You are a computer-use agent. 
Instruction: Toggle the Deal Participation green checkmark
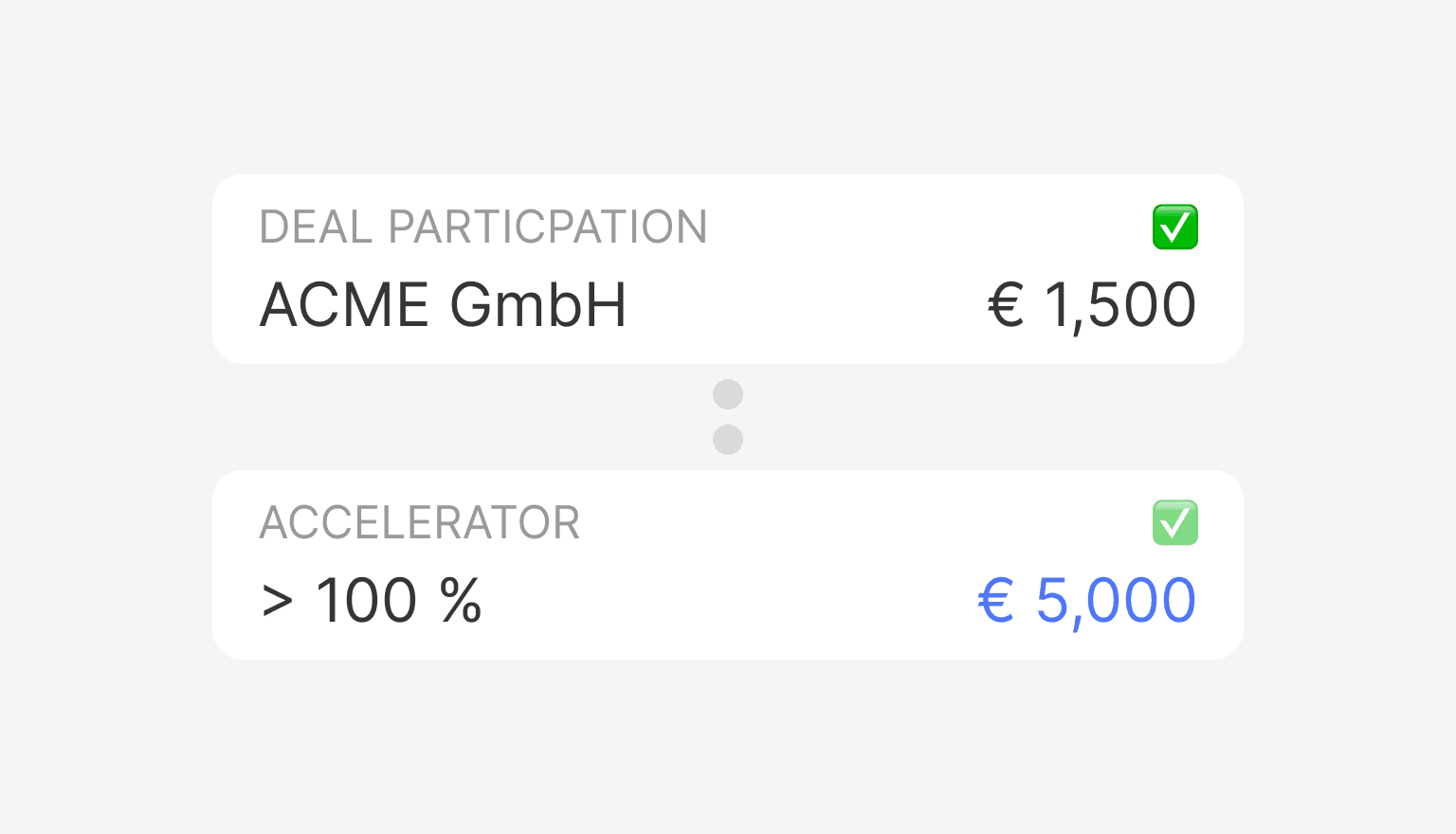(1174, 227)
